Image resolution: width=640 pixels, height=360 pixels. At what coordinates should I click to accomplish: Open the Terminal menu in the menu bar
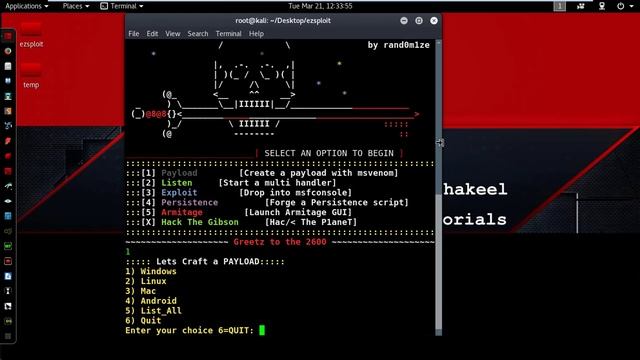(x=229, y=34)
